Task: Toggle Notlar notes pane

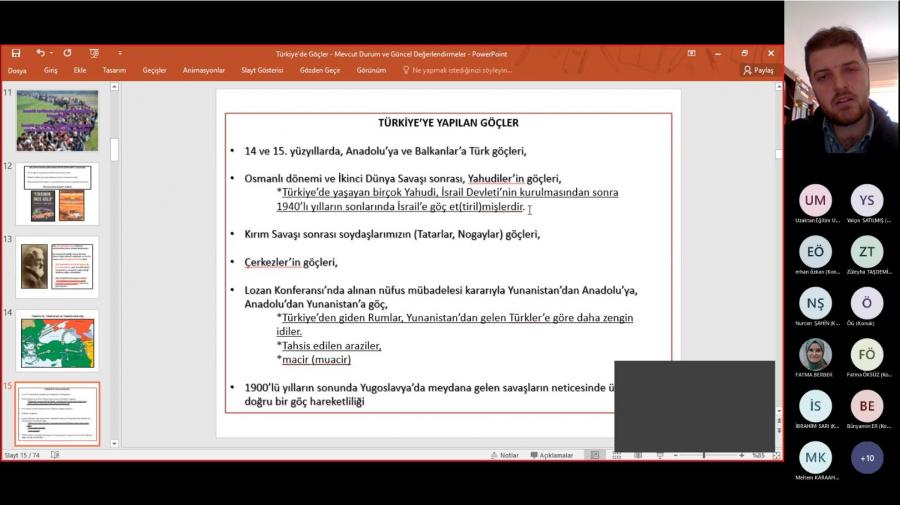Action: coord(504,455)
